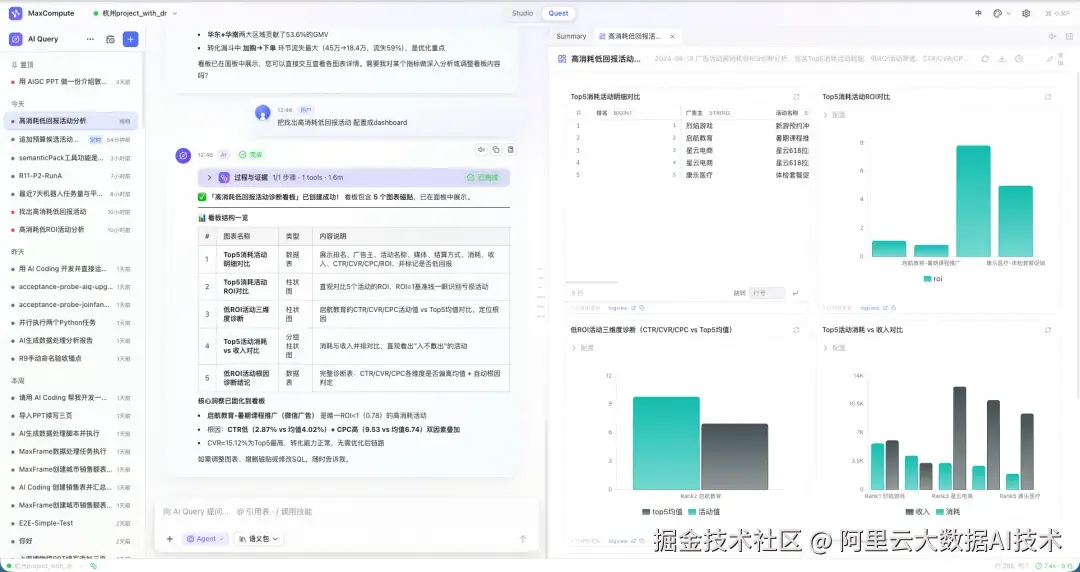Expand 配置 in 低ROI活动三维度诊断 tile
Image resolution: width=1080 pixels, height=572 pixels.
point(583,348)
